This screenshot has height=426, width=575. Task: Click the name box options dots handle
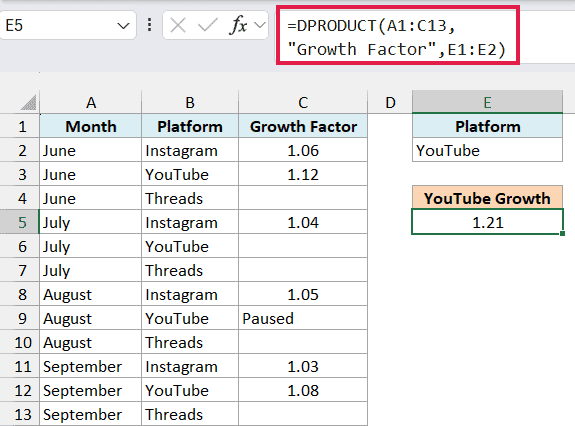pyautogui.click(x=149, y=25)
